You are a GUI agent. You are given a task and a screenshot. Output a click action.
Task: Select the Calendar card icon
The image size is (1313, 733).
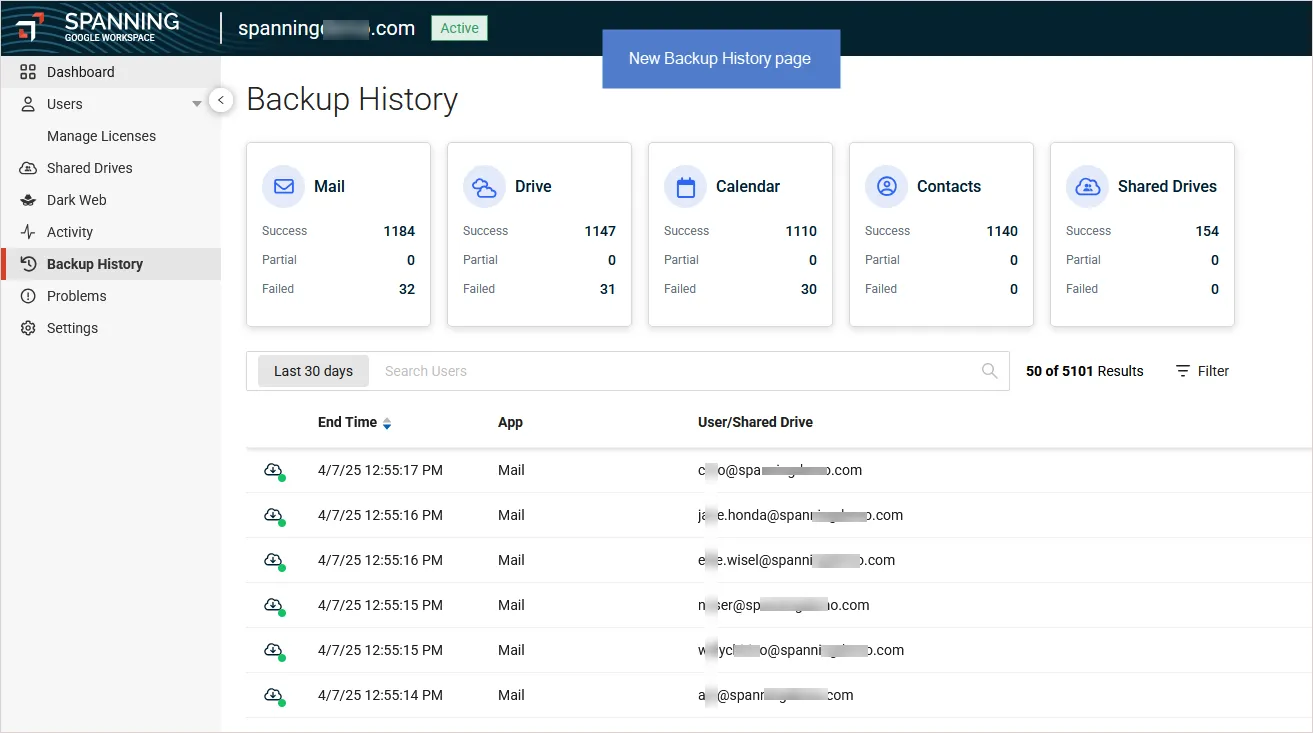[x=685, y=187]
